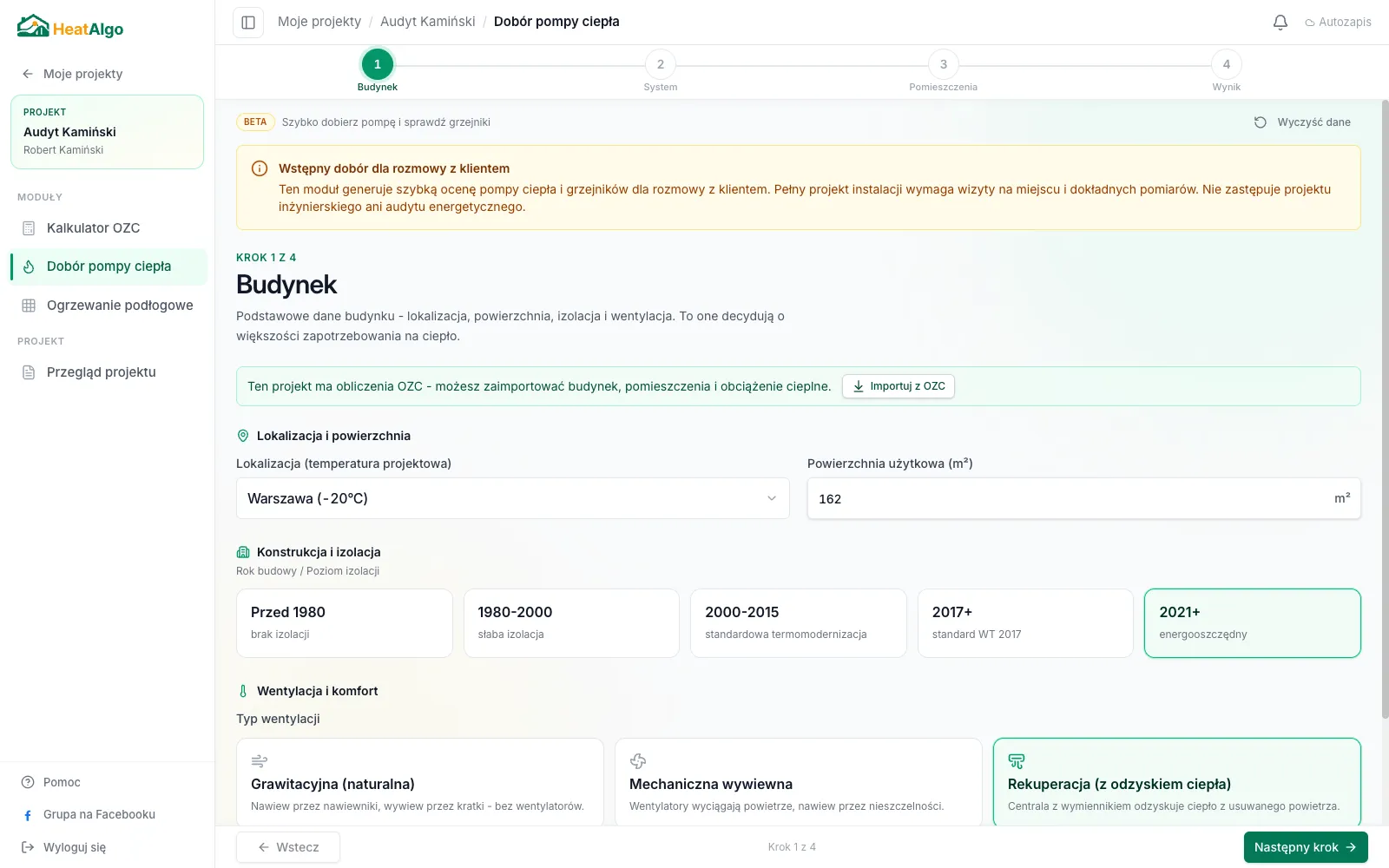Select the Przed 1980 construction option
The image size is (1389, 868).
pyautogui.click(x=345, y=623)
